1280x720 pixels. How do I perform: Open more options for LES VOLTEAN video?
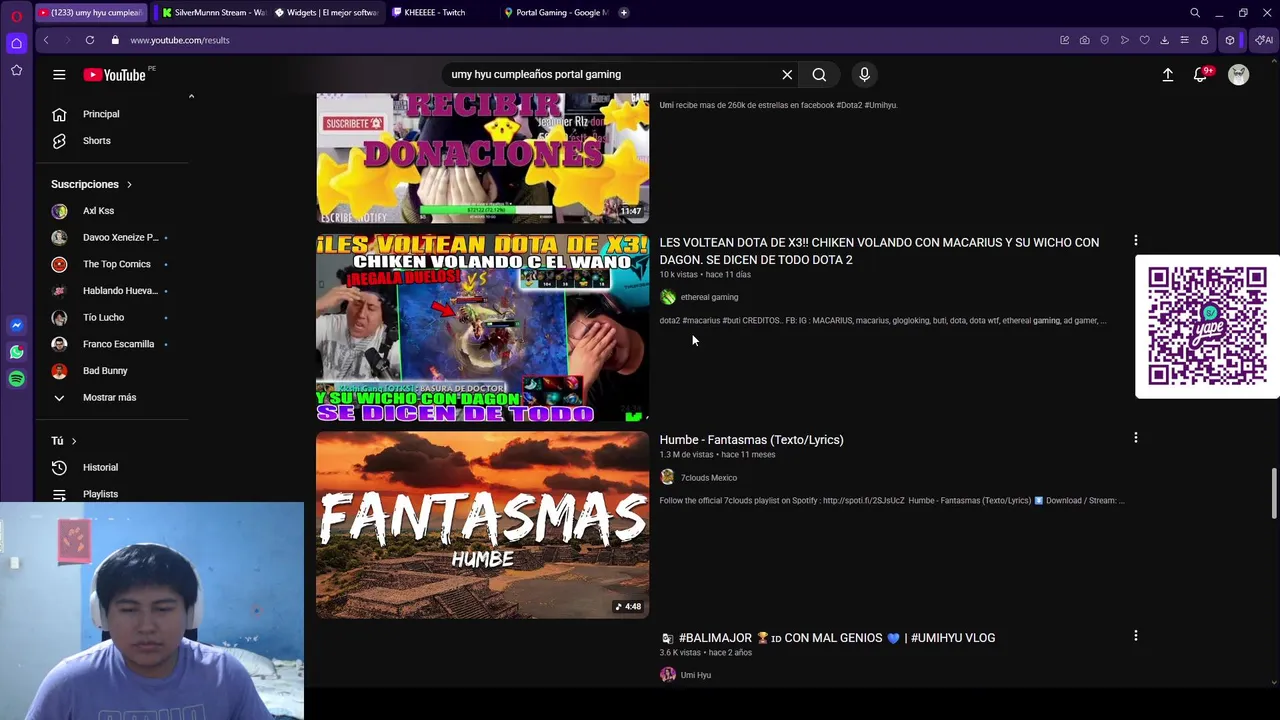(x=1135, y=241)
